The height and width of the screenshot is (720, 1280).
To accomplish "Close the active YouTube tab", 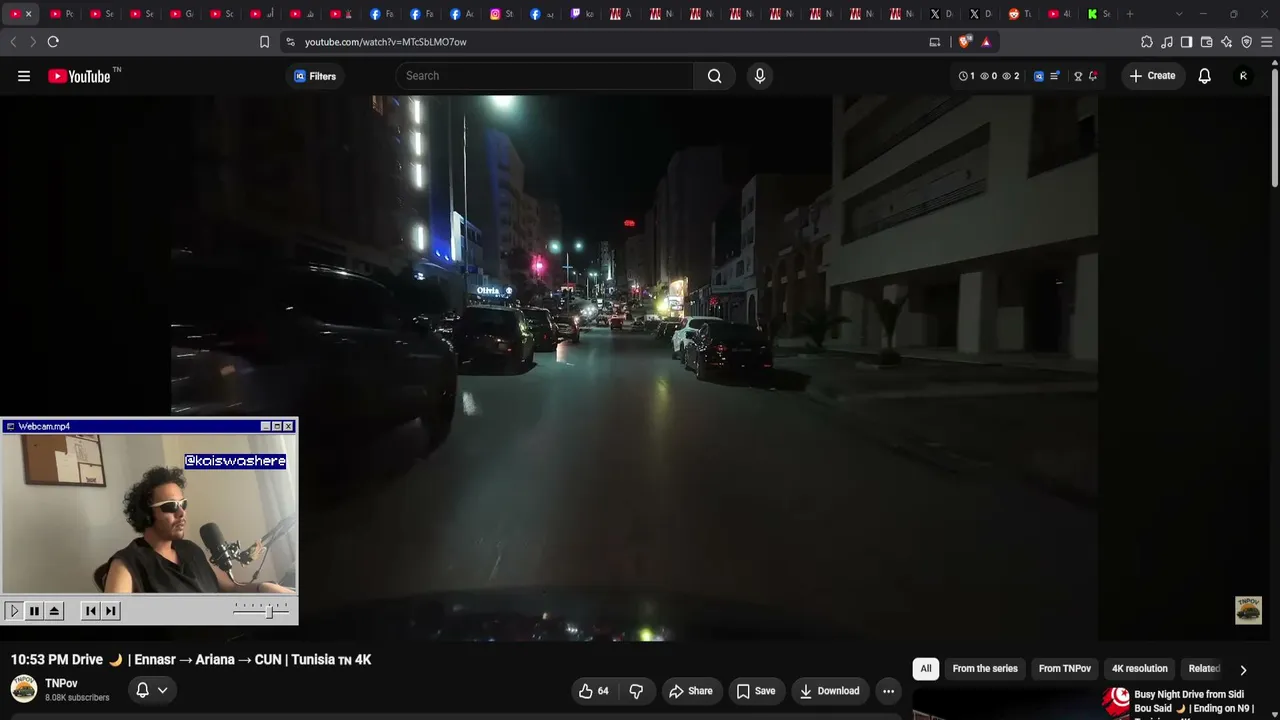I will [28, 14].
